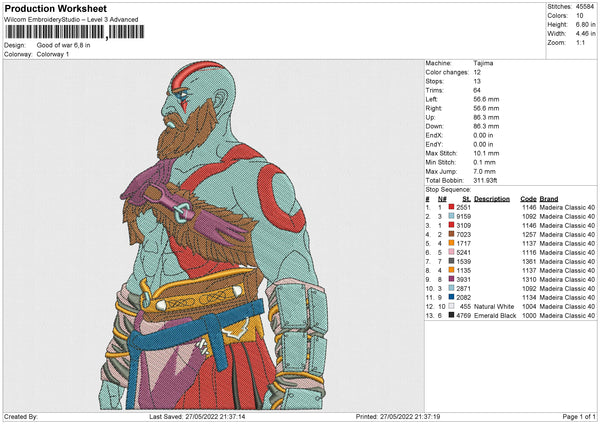Select the 'Code' column header
This screenshot has height=424, width=600.
click(528, 199)
